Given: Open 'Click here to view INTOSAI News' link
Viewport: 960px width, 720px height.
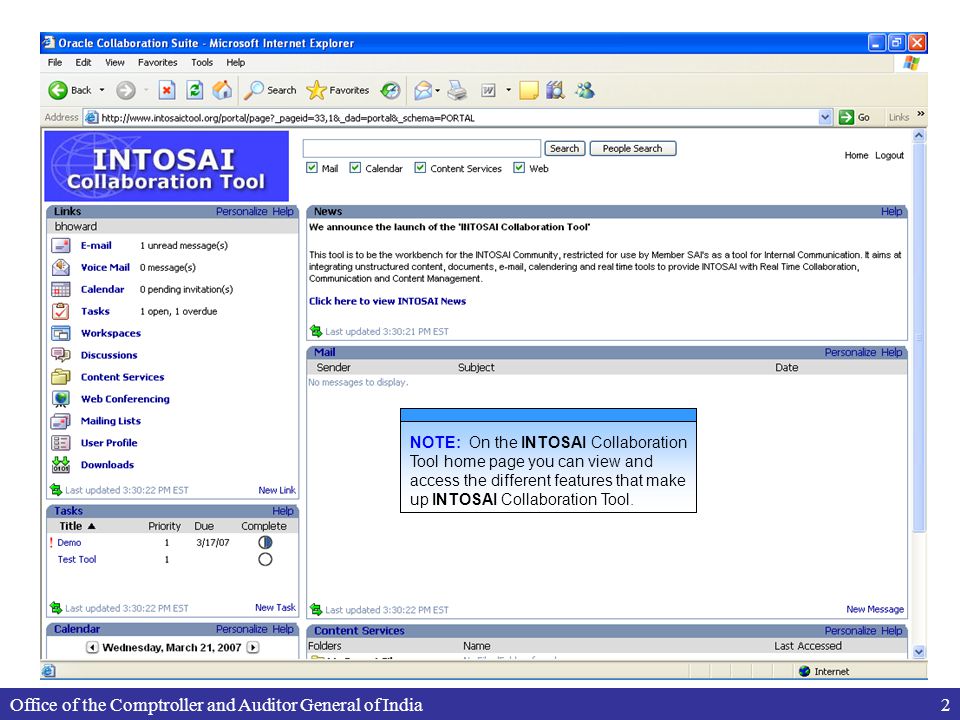Looking at the screenshot, I should (388, 301).
